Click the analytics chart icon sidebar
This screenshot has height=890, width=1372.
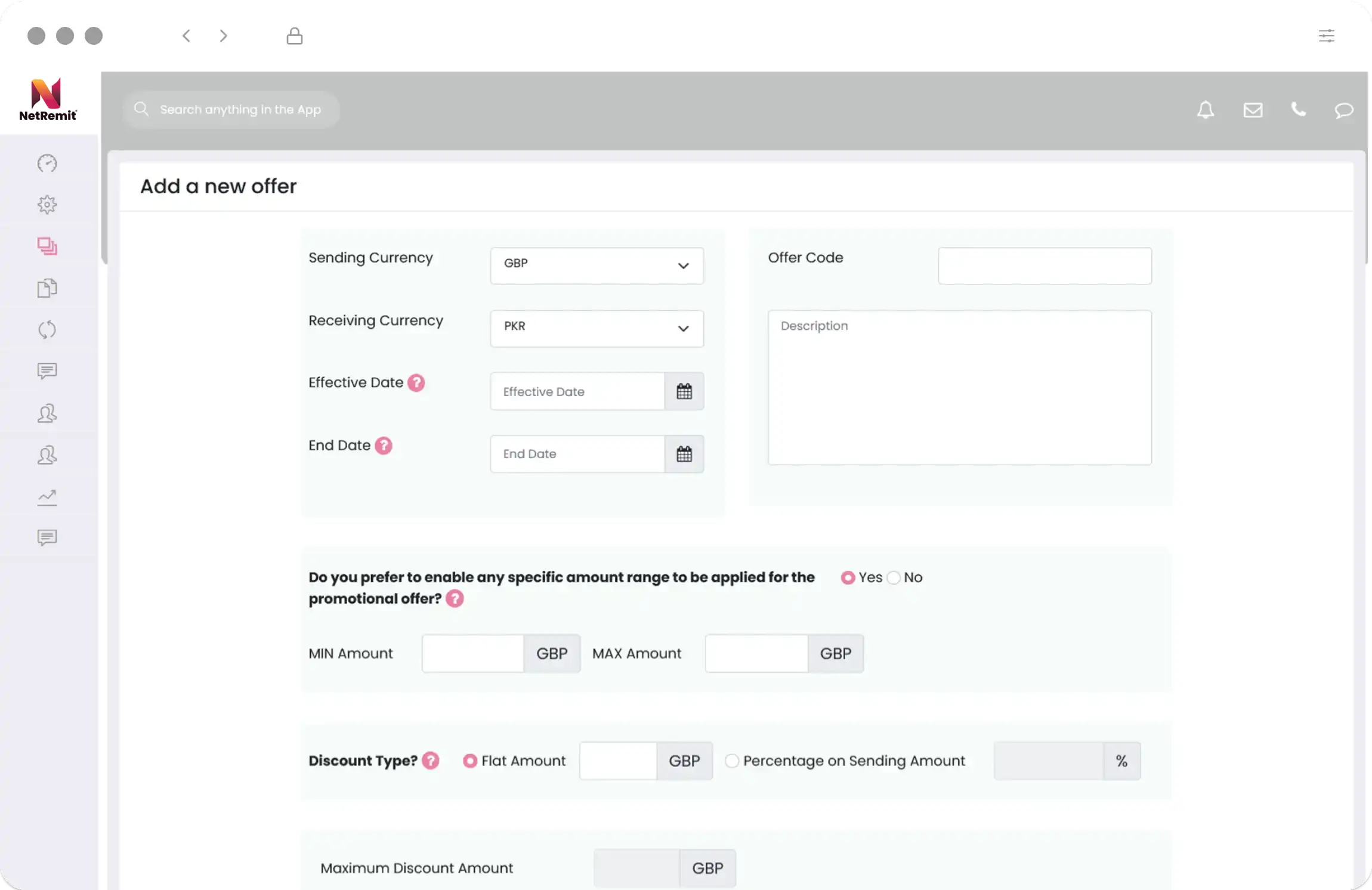pyautogui.click(x=48, y=496)
